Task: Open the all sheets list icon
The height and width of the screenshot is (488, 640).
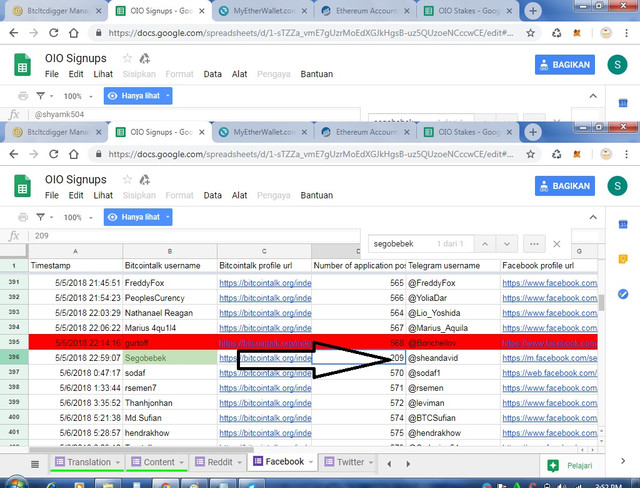Action: [35, 464]
